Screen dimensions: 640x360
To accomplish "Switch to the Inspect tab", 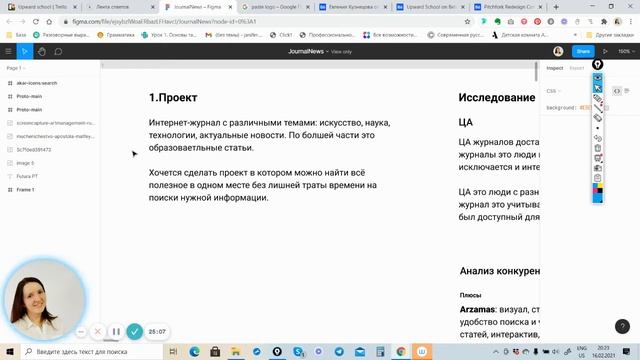I will 555,68.
